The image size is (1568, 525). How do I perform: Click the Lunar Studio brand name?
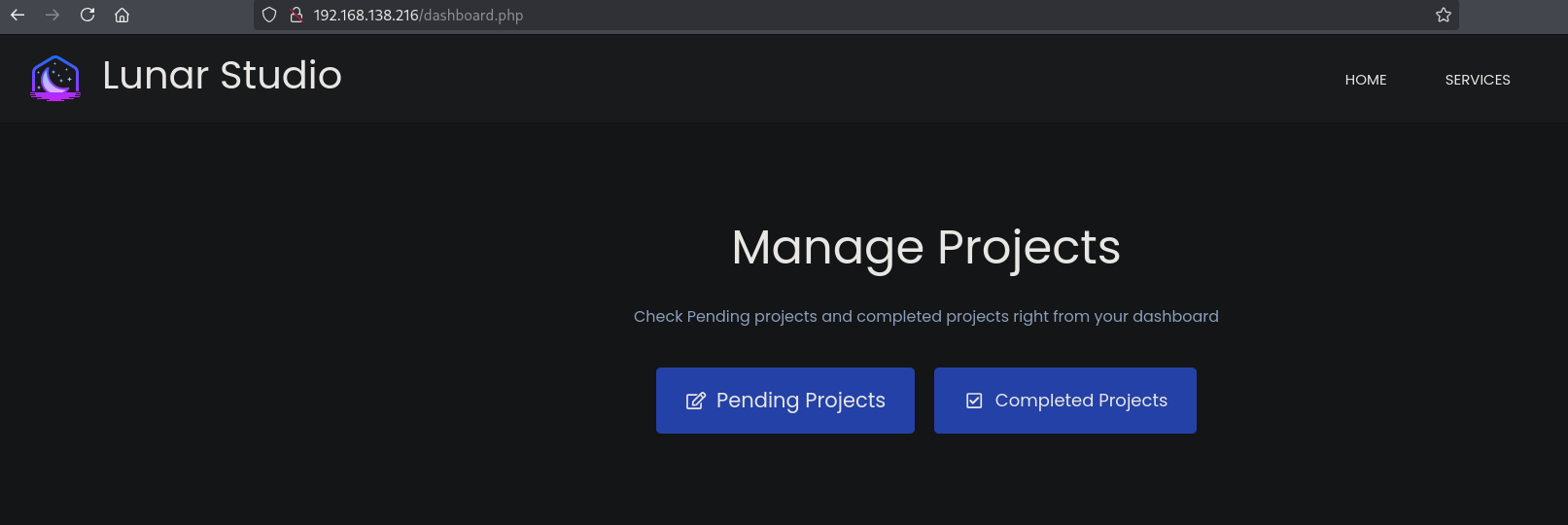coord(222,76)
